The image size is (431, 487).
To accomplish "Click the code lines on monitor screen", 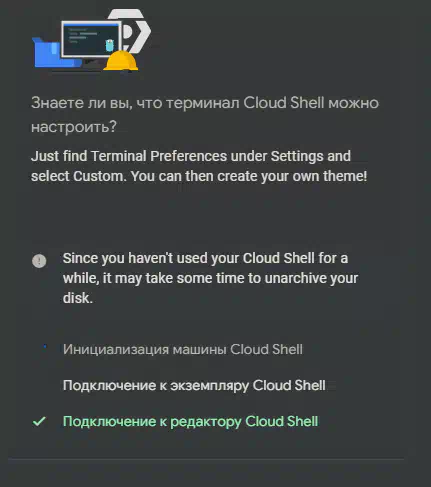I will pyautogui.click(x=82, y=35).
